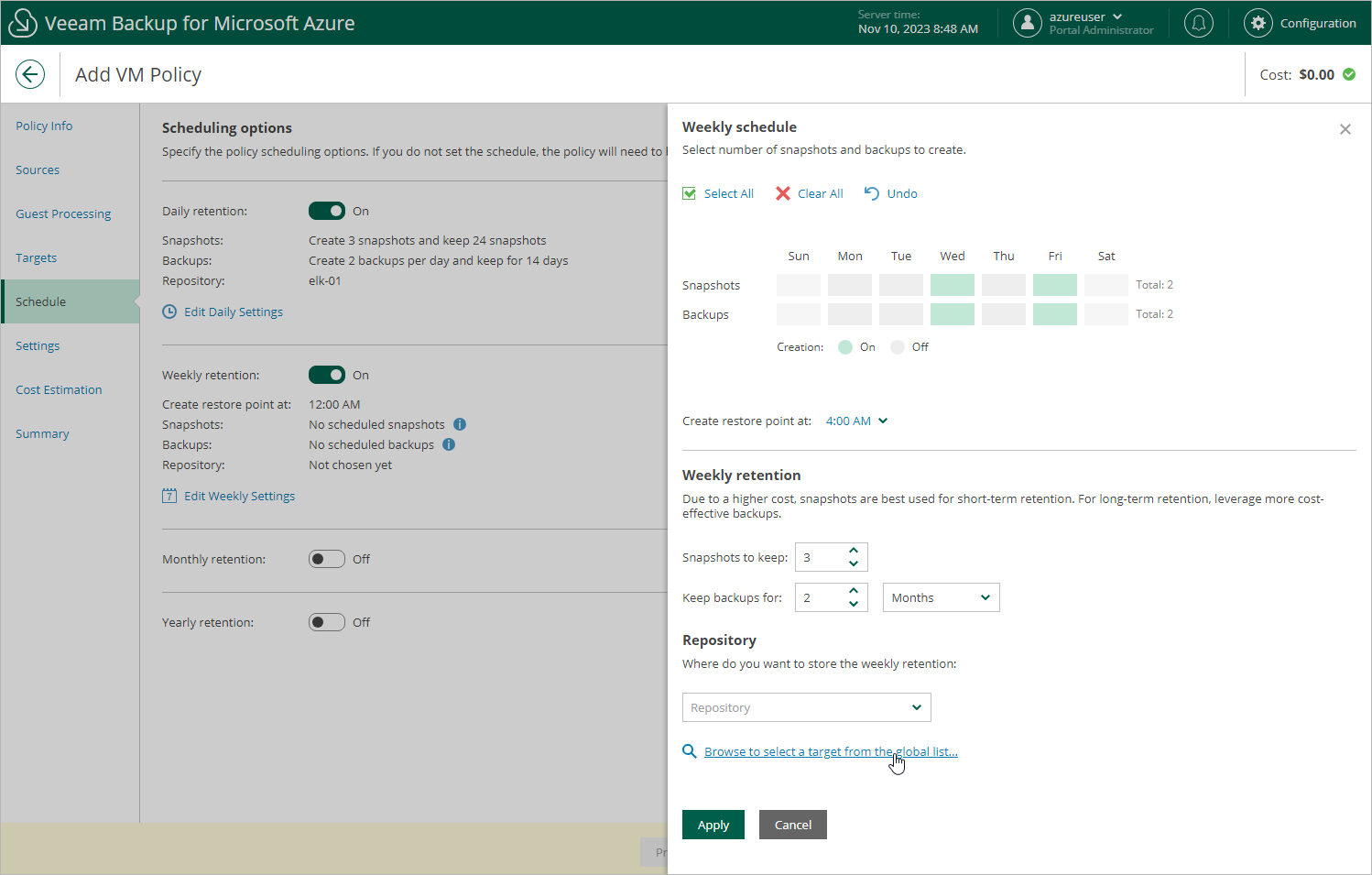Click the Undo link text
The height and width of the screenshot is (875, 1372).
click(902, 193)
